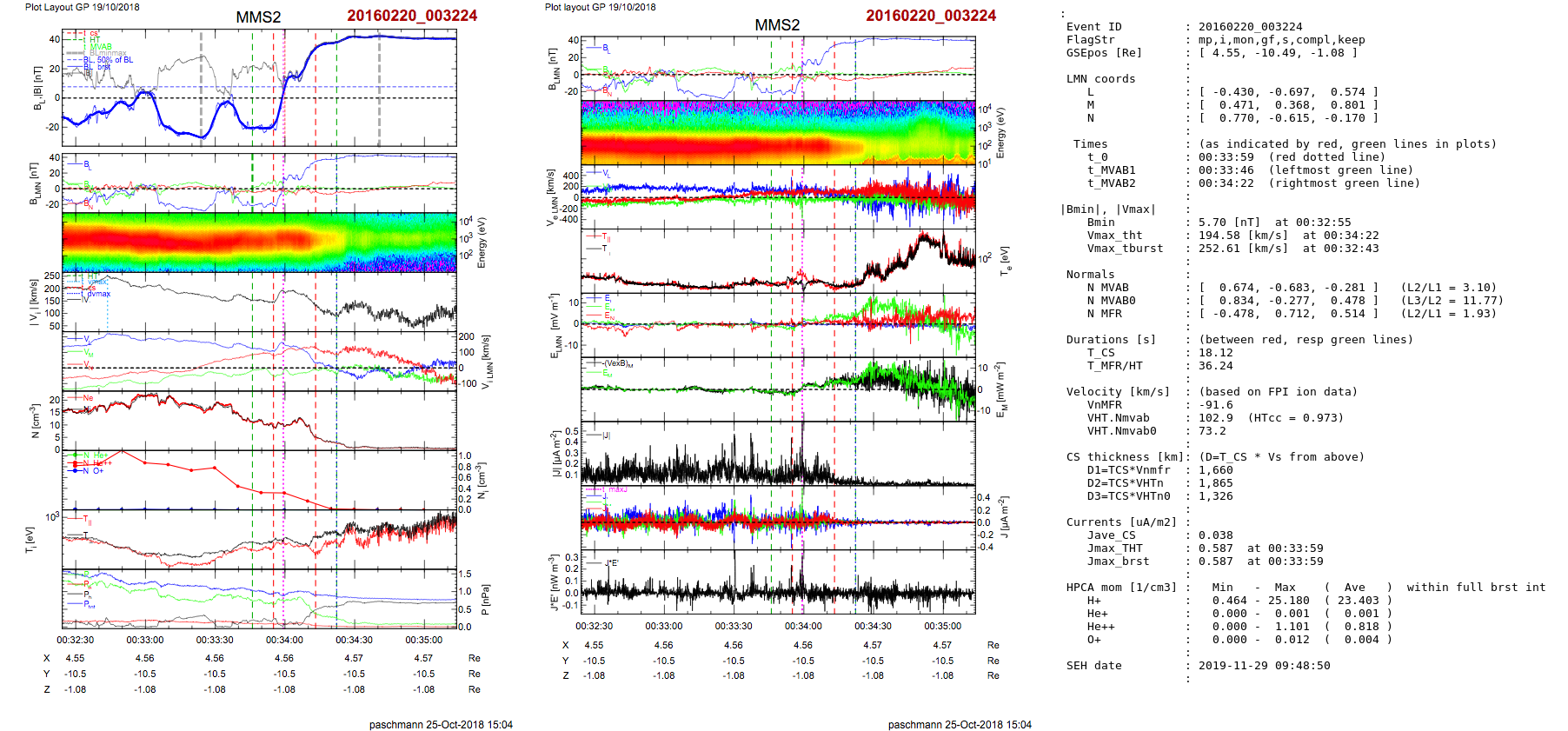Screen dimensions: 1568x731
Task: Click "t MVAB" legend entry in left top panel
Action: pos(99,47)
